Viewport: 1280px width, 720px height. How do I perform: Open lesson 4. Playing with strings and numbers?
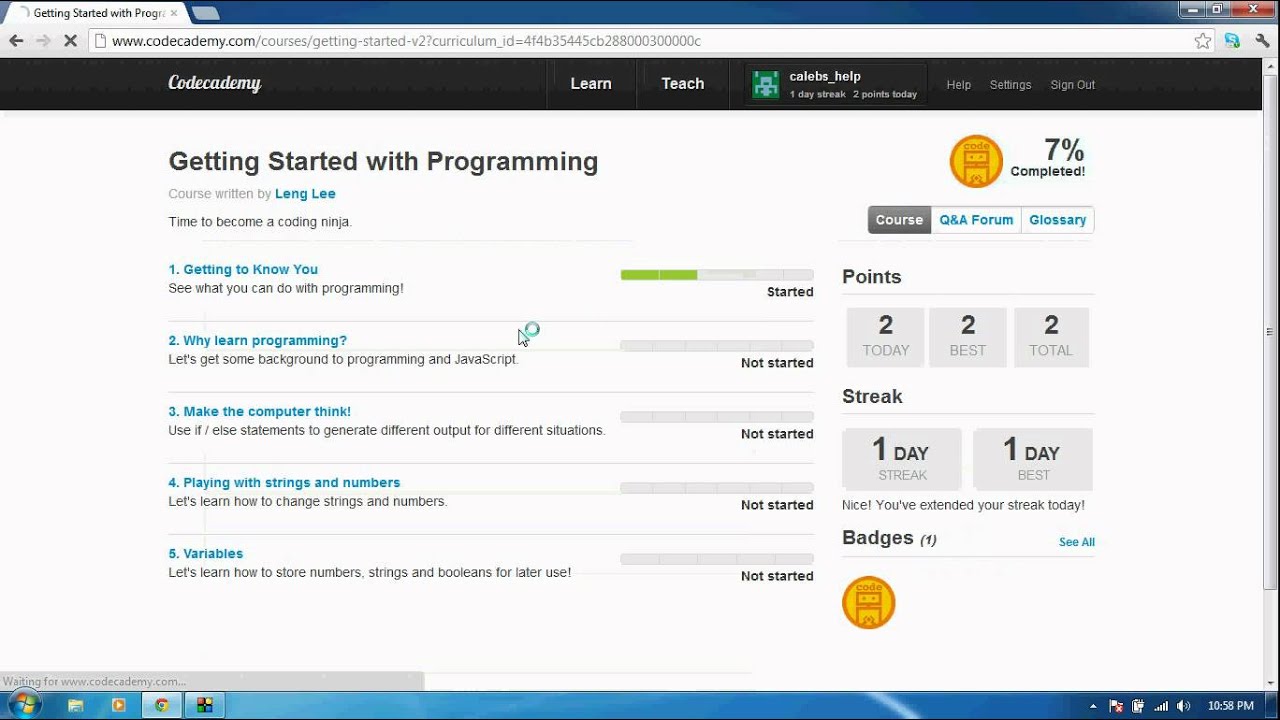pyautogui.click(x=284, y=482)
